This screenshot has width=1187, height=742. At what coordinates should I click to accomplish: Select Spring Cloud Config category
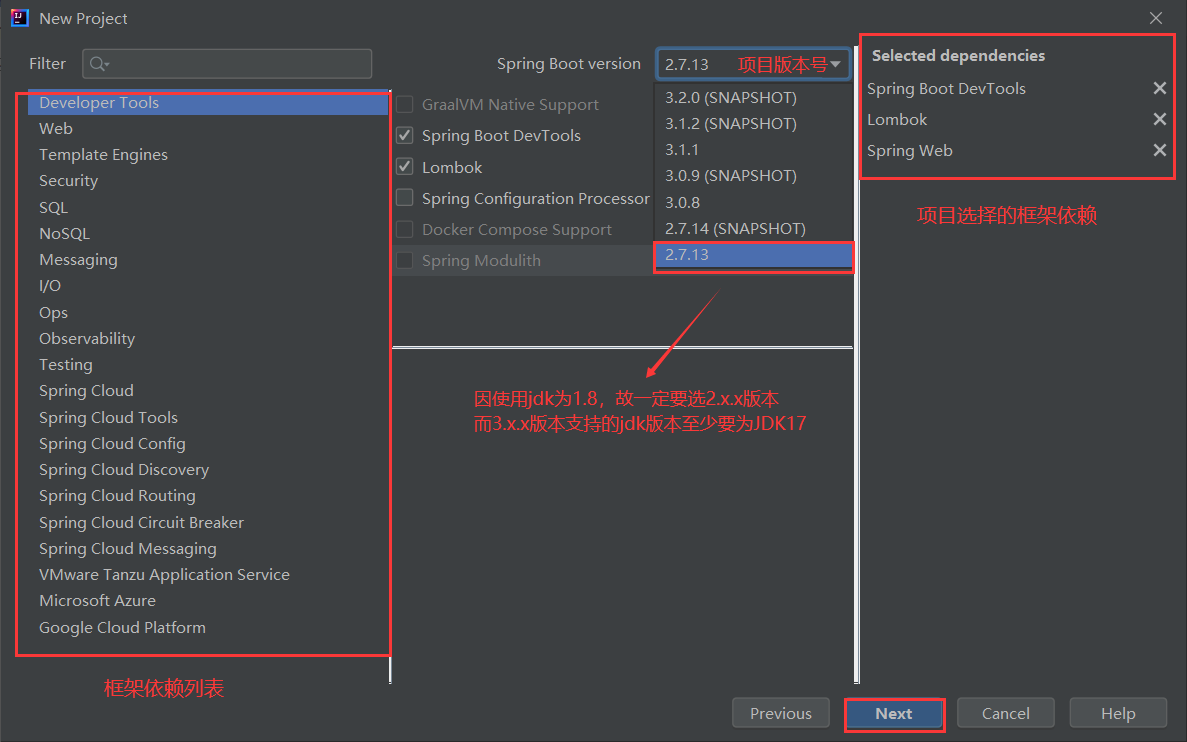tap(207, 444)
